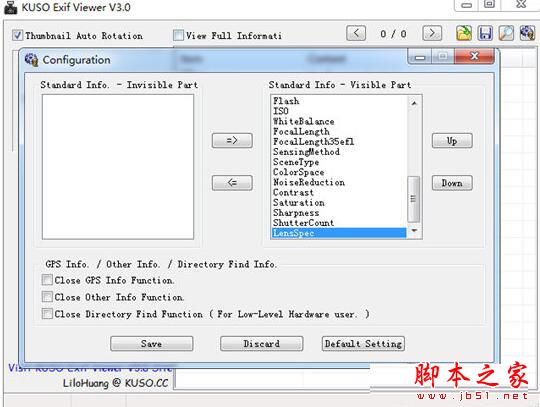Click scroll-up arrow in visible list

click(414, 103)
